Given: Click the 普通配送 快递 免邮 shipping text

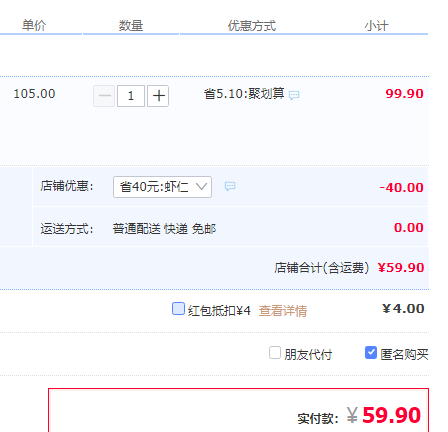Looking at the screenshot, I should tap(164, 229).
